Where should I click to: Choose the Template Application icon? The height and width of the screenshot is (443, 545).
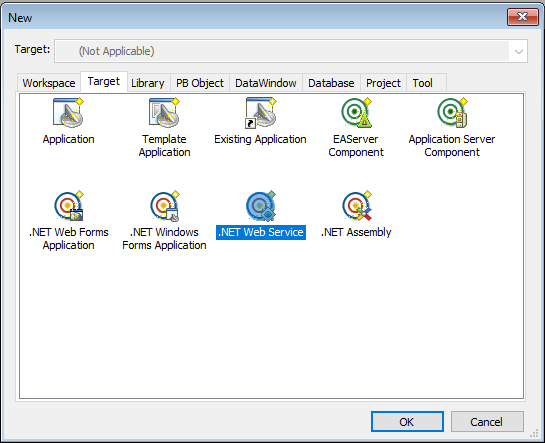coord(164,113)
